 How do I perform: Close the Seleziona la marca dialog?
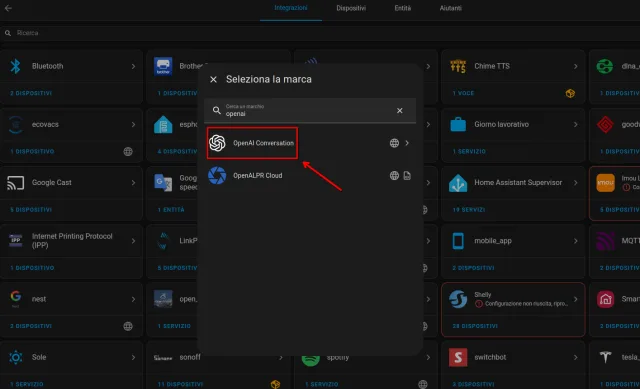[x=213, y=79]
